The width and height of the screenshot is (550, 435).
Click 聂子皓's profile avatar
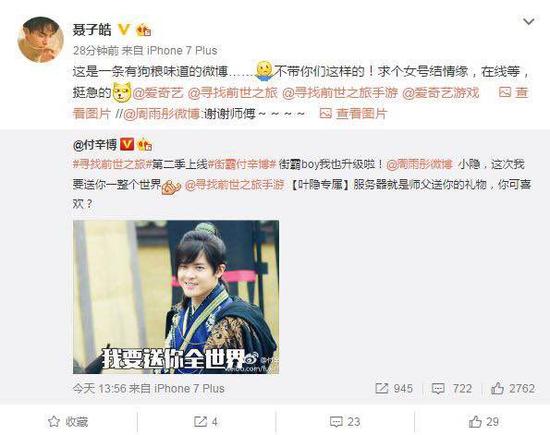[x=40, y=39]
